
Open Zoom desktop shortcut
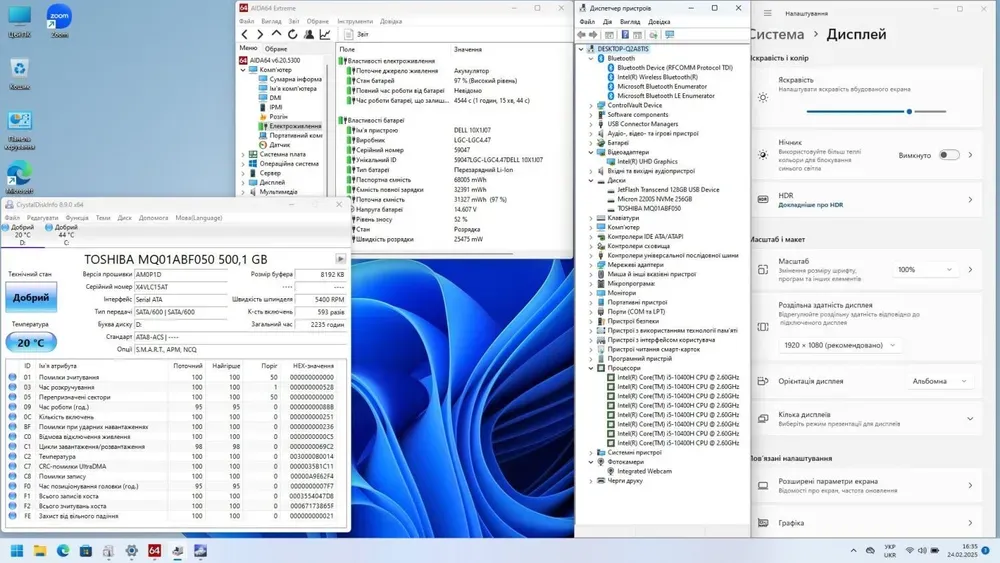[59, 17]
